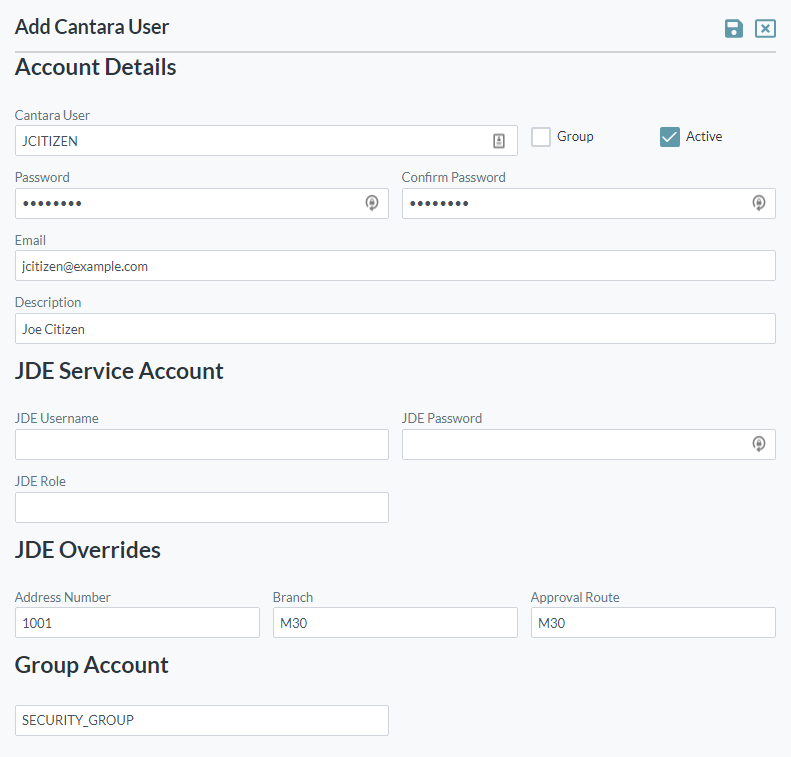Click the Group Account SECURITY_GROUP field
Screen dimensions: 791x757
coord(201,720)
